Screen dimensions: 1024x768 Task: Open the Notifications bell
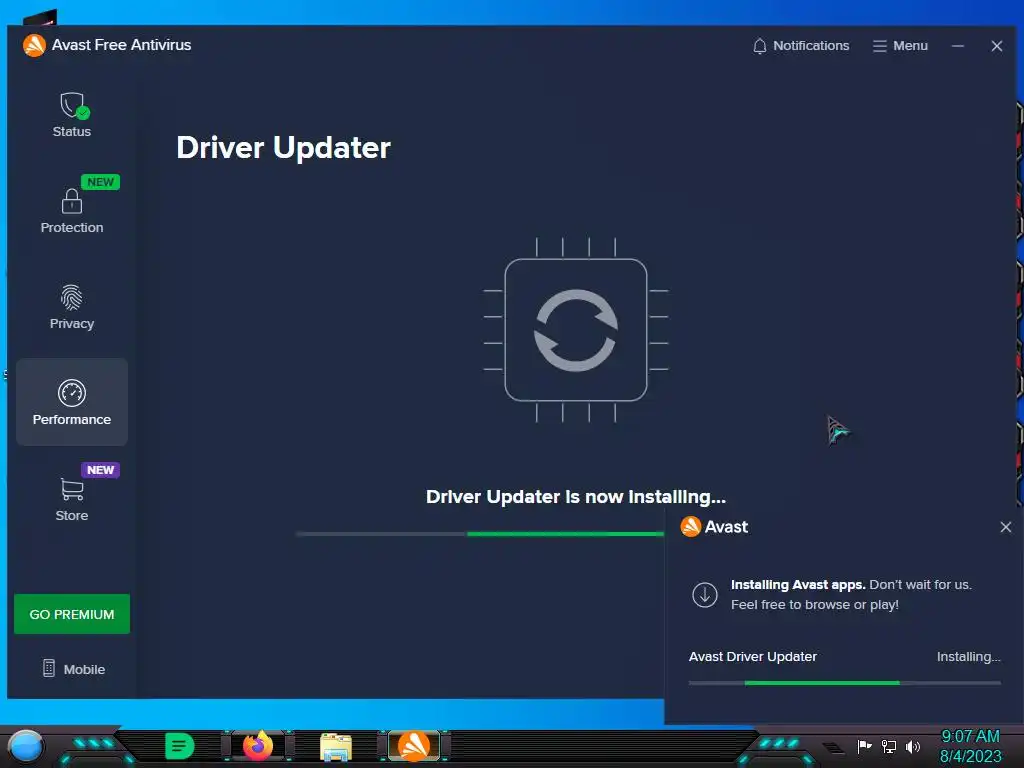[x=801, y=46]
